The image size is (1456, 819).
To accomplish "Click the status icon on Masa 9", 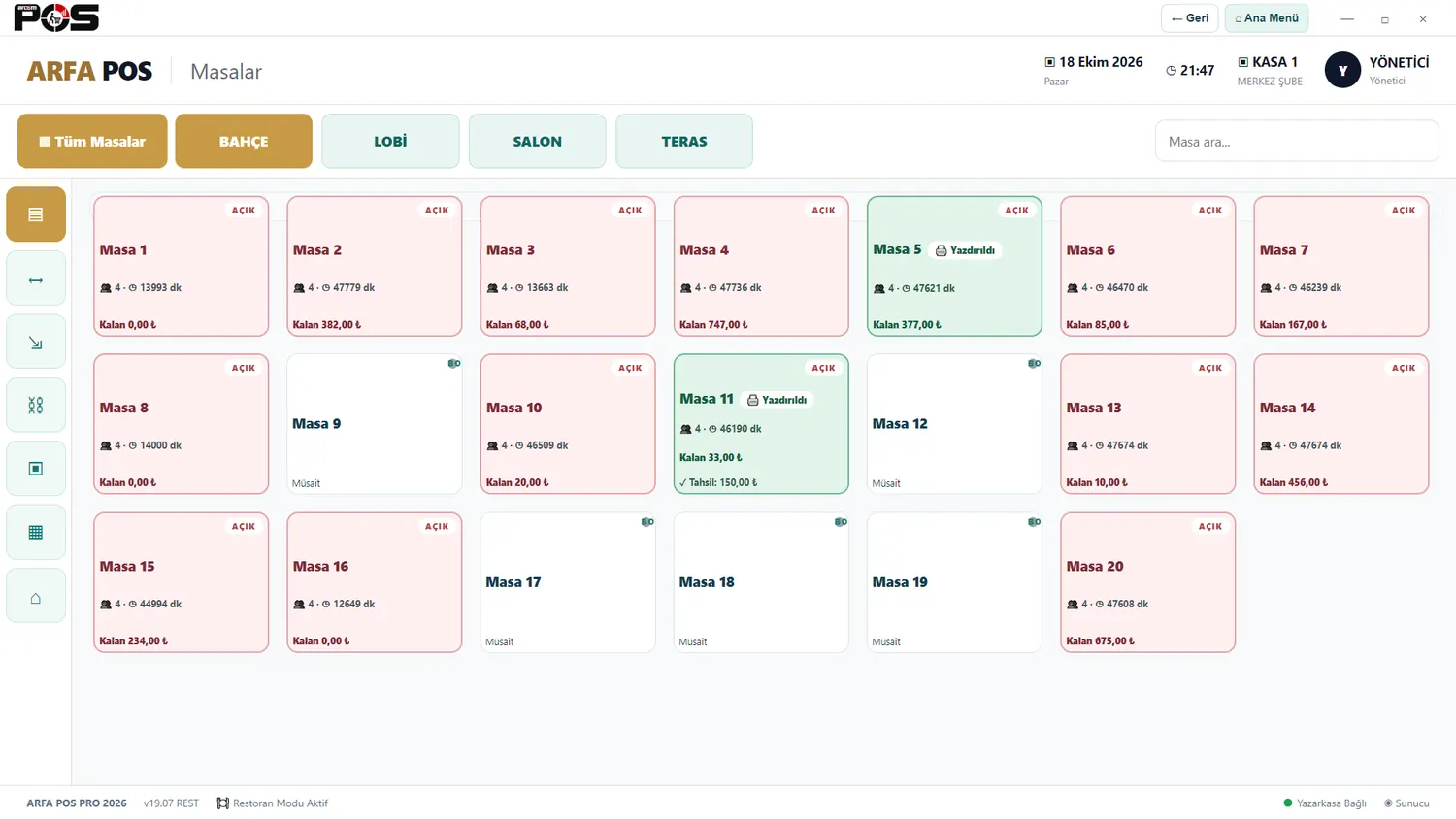I will click(453, 364).
